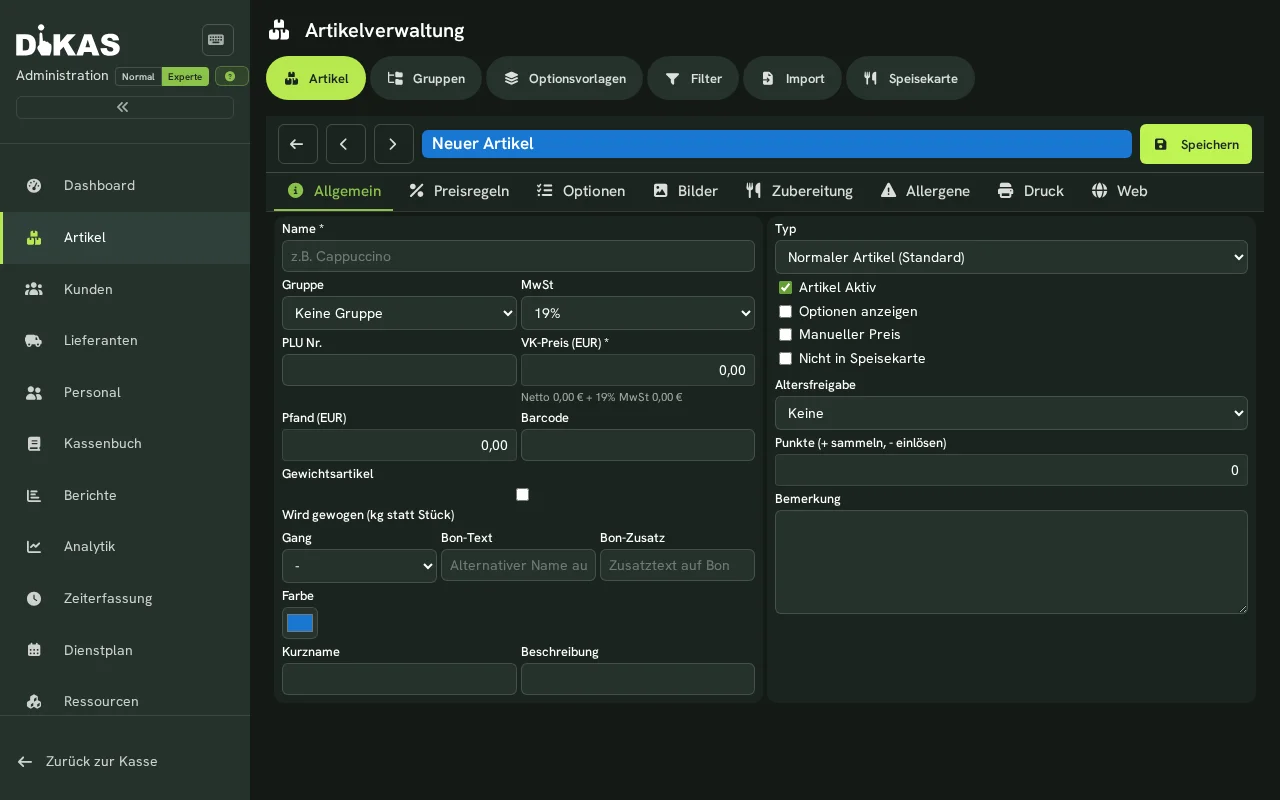1280x800 pixels.
Task: Click the Name input field
Action: [518, 256]
